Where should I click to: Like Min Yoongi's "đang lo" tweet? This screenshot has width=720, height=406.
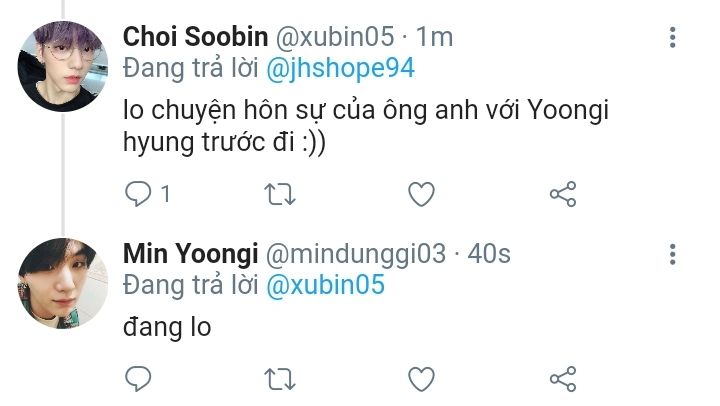click(x=422, y=379)
